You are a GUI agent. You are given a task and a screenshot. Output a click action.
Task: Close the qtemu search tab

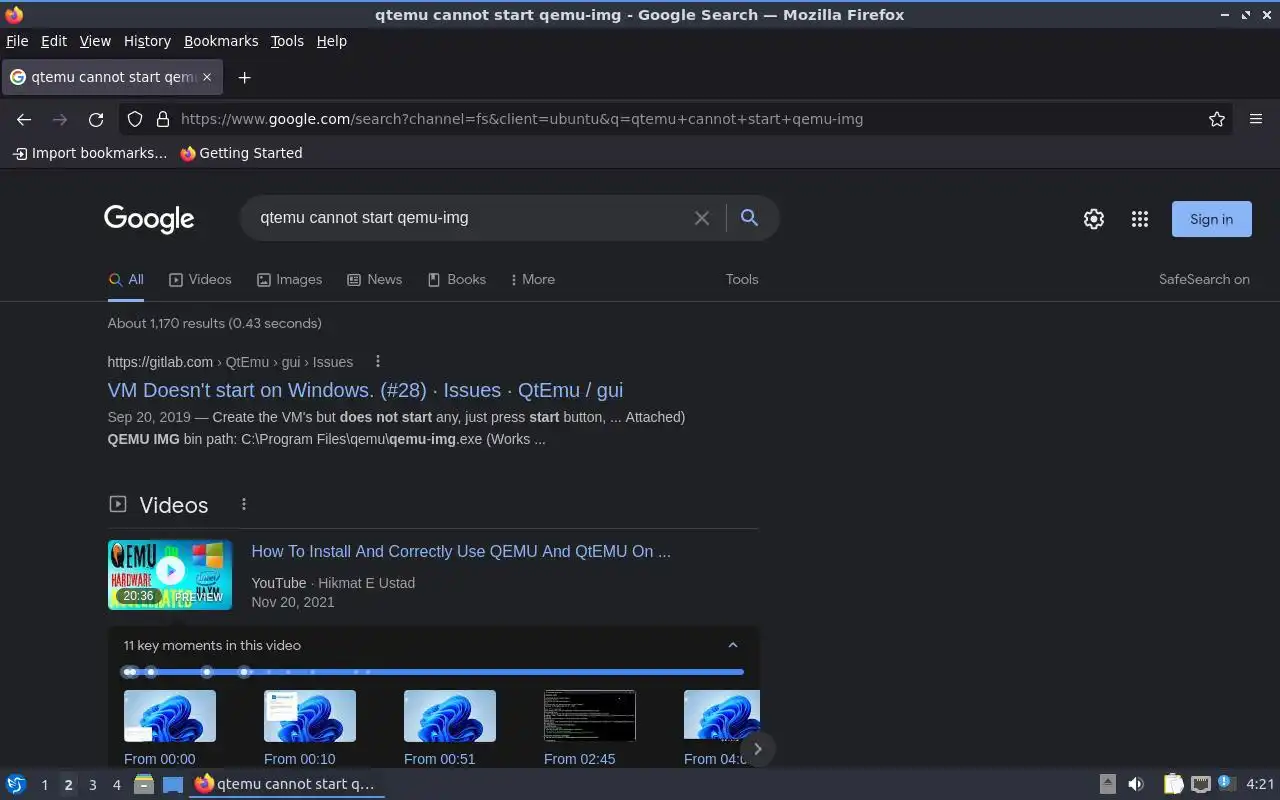point(207,77)
